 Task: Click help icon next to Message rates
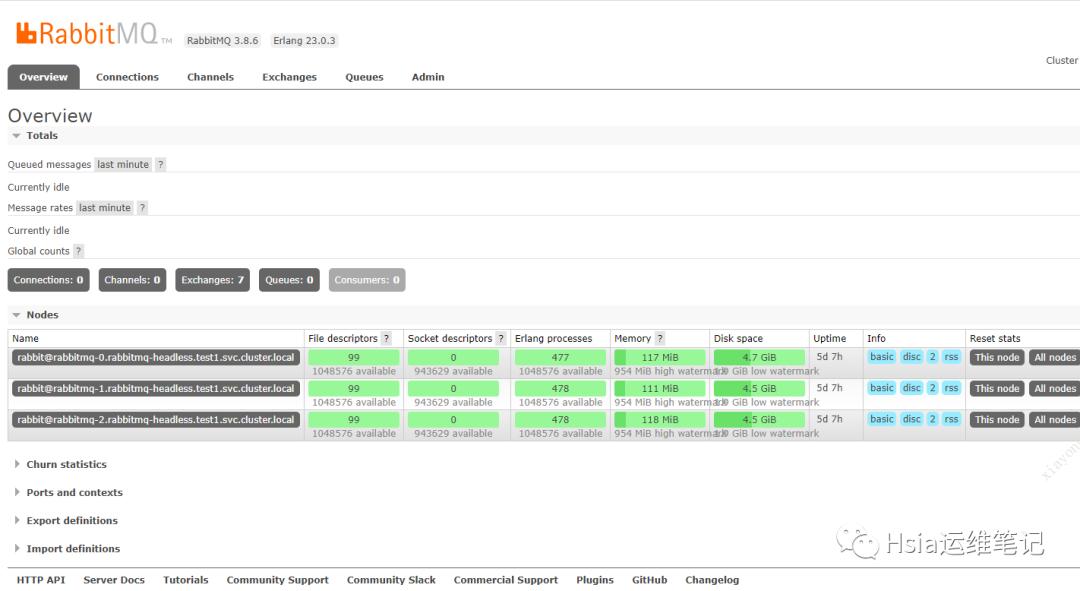tap(142, 208)
